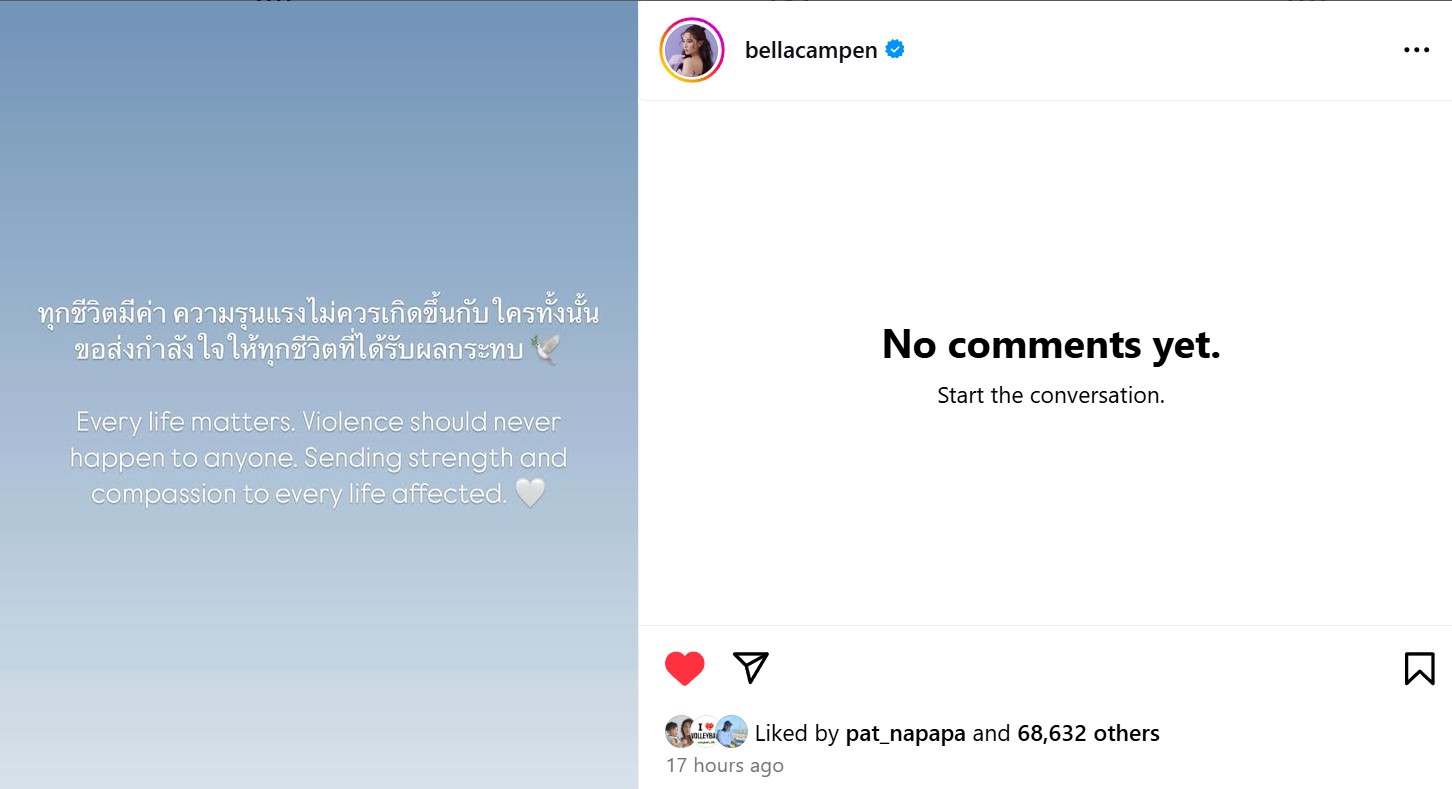Click the liker avatar with blue sky
The image size is (1452, 789).
pyautogui.click(x=732, y=732)
